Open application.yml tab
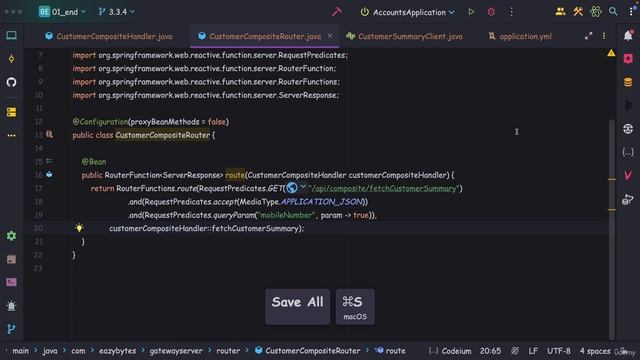This screenshot has height=360, width=640. click(520, 36)
